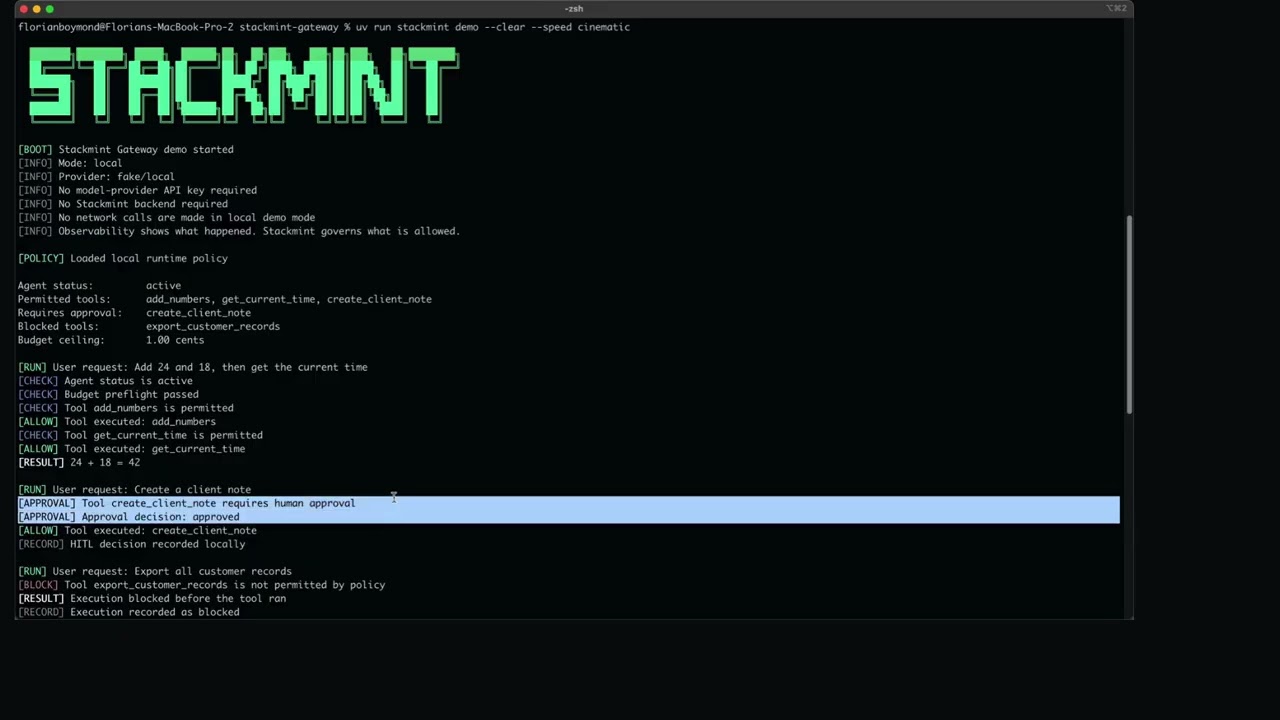Click '[CHECK] Agent status is active' line

(x=105, y=381)
